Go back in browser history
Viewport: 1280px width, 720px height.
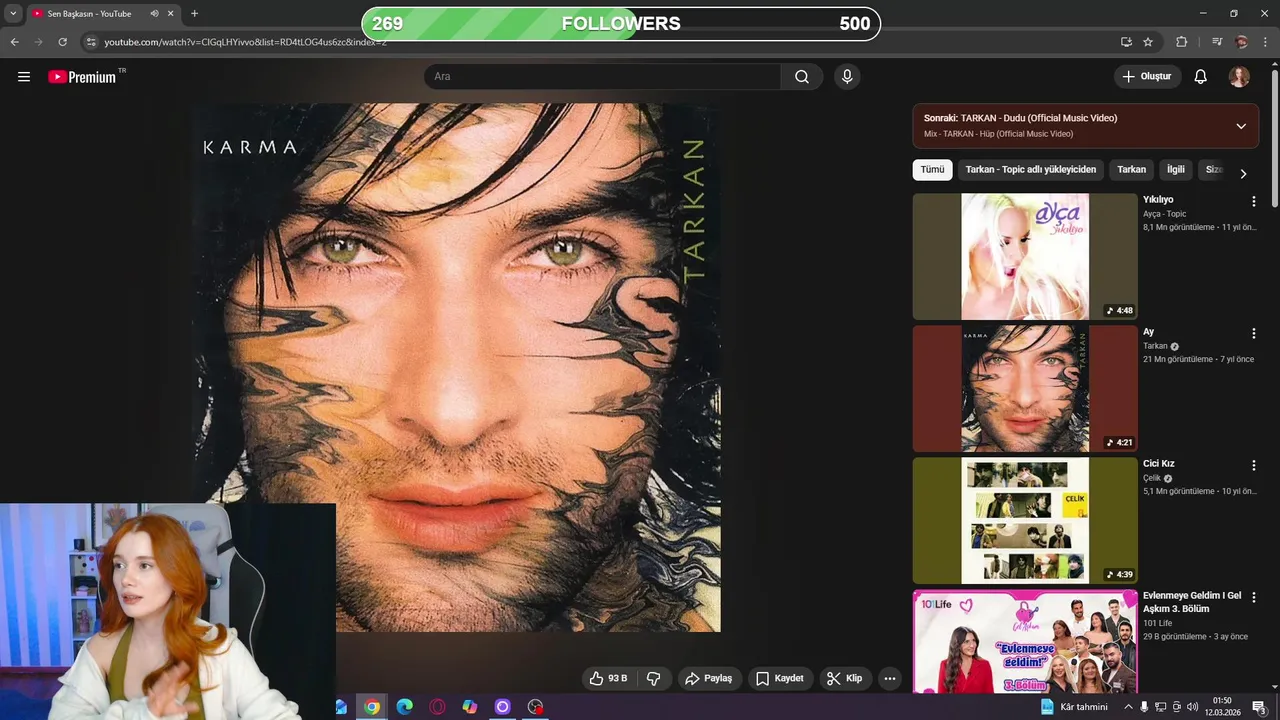point(14,42)
